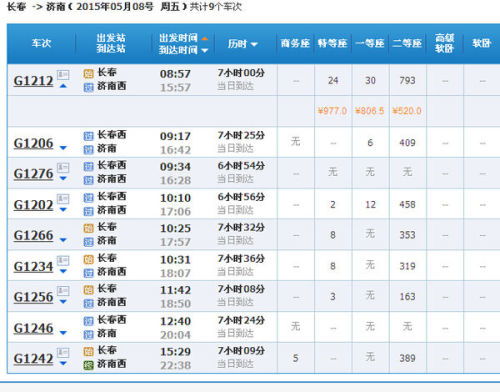
Task: Click 特等座 column header
Action: tap(333, 43)
